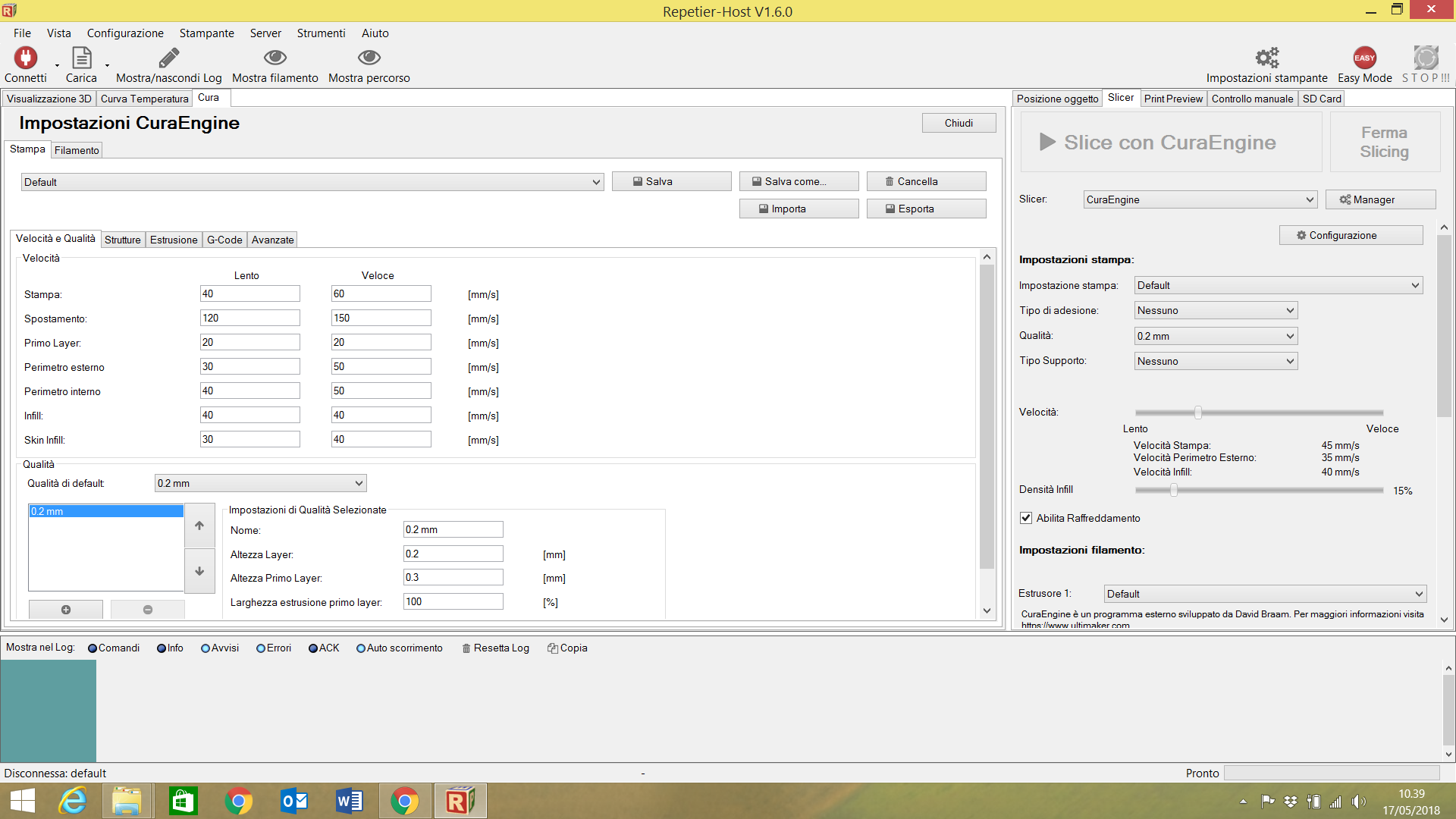Add a new quality profile with plus
Viewport: 1456px width, 819px height.
point(66,610)
